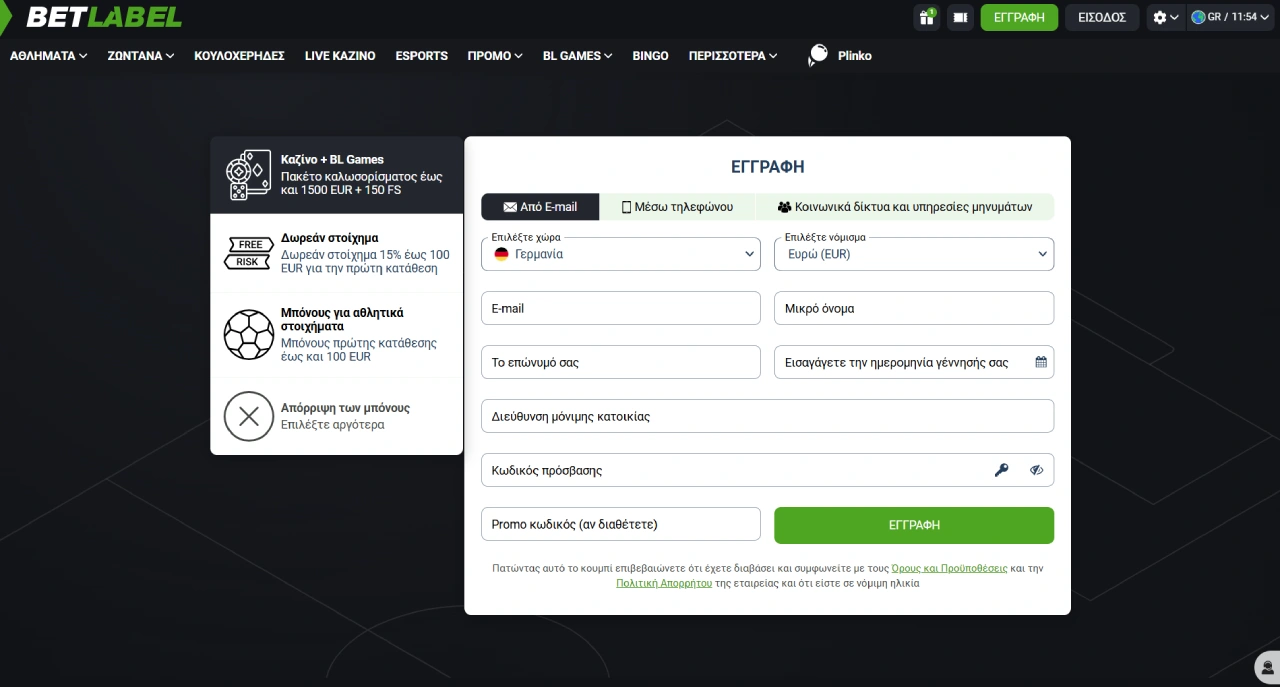Open the Επιλέξτε χώρα country dropdown
Image resolution: width=1280 pixels, height=687 pixels.
click(x=620, y=254)
